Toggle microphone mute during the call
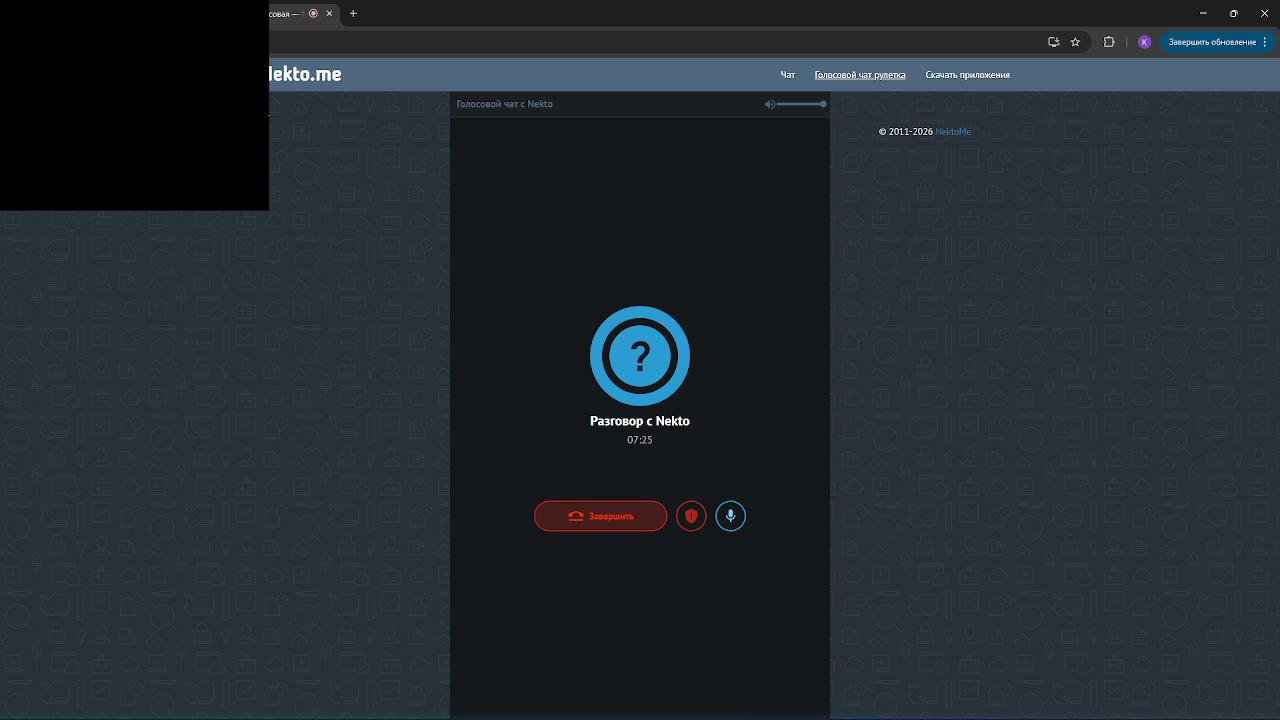Screen dimensions: 1280x720 [730, 516]
